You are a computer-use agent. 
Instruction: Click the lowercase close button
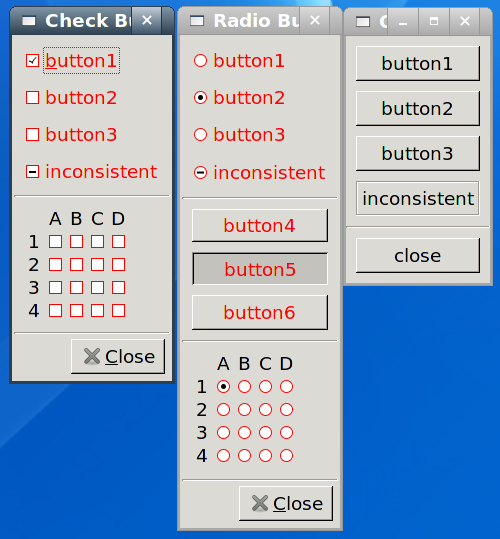click(x=418, y=256)
